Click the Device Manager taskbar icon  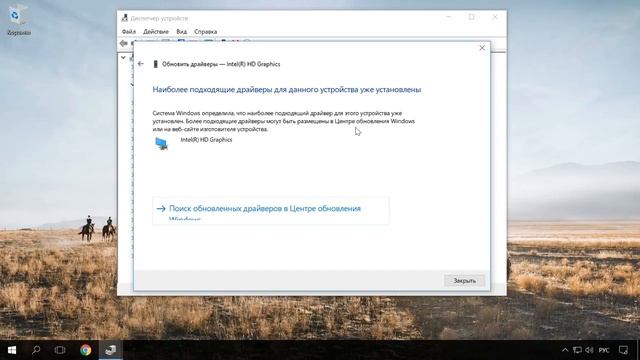pos(111,350)
